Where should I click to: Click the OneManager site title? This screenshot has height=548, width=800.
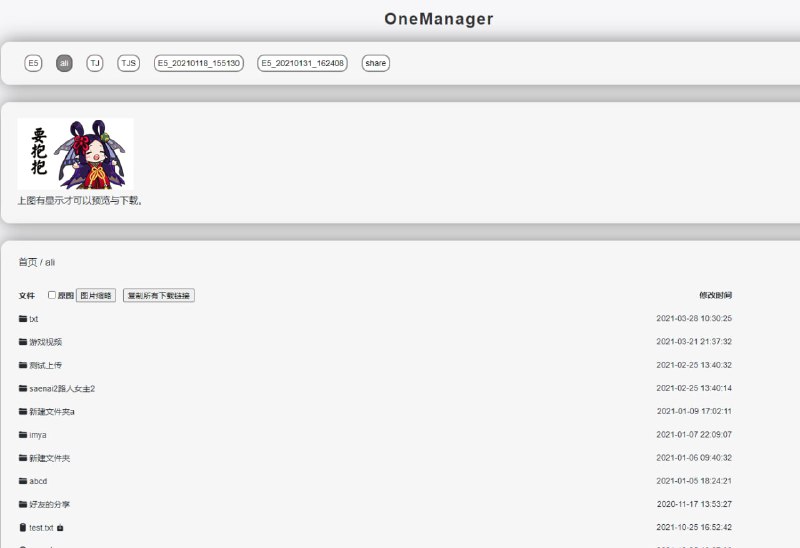(439, 19)
